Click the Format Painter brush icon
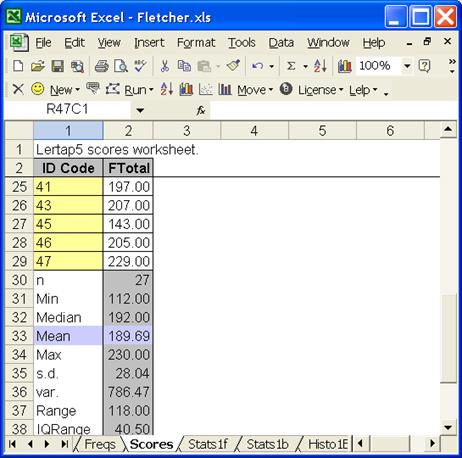The height and width of the screenshot is (458, 462). click(233, 66)
